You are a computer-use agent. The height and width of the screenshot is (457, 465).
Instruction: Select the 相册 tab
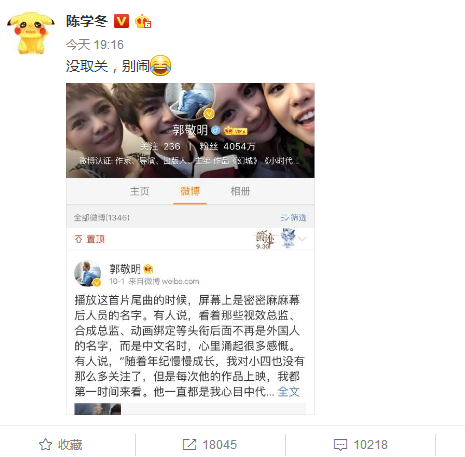tap(240, 191)
